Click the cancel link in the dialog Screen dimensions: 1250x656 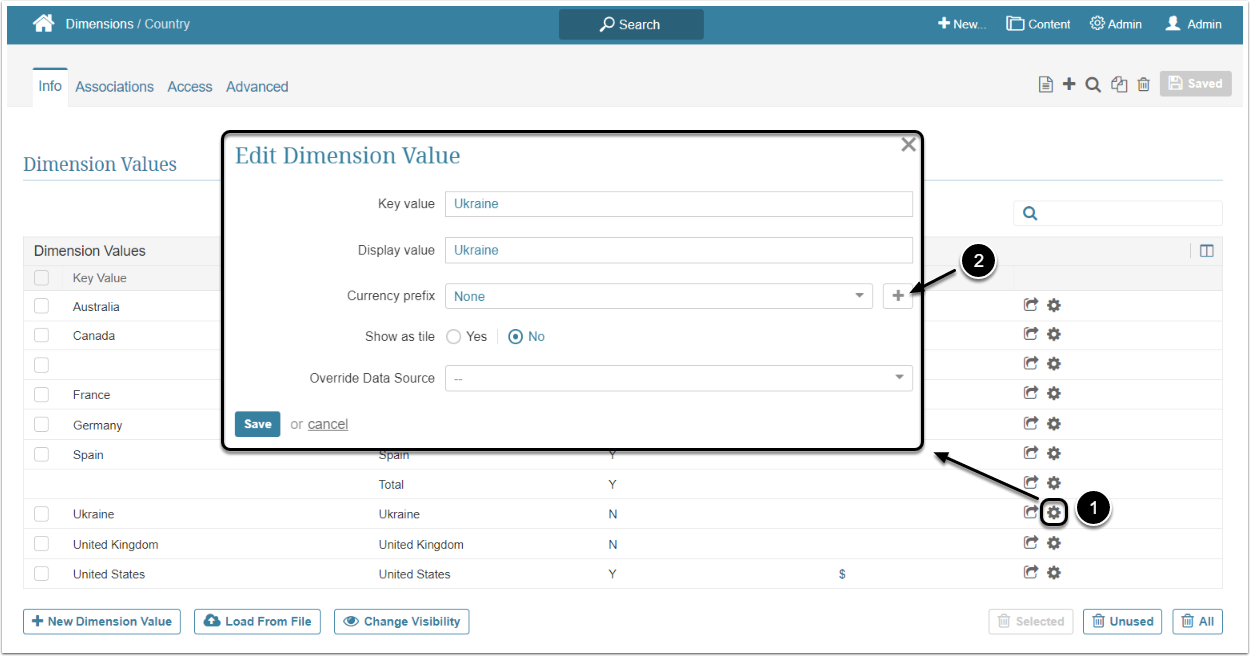click(x=328, y=424)
